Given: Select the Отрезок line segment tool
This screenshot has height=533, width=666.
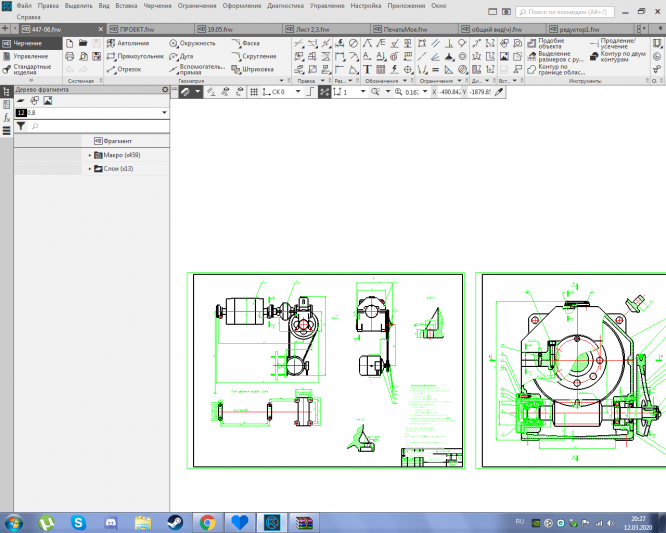Looking at the screenshot, I should click(x=125, y=69).
